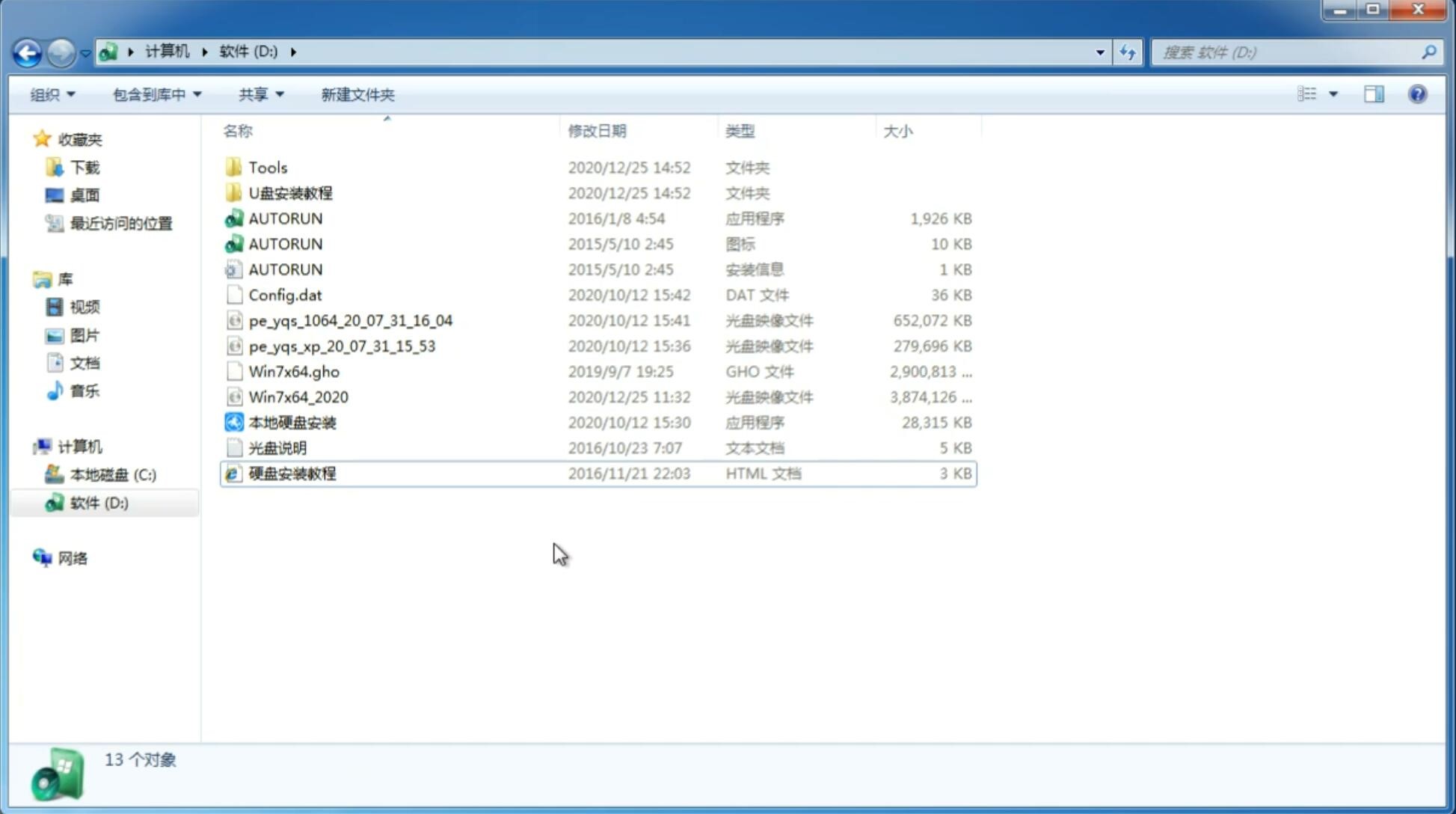This screenshot has height=814, width=1456.
Task: Open Win7x64.gho ghost file
Action: point(294,371)
